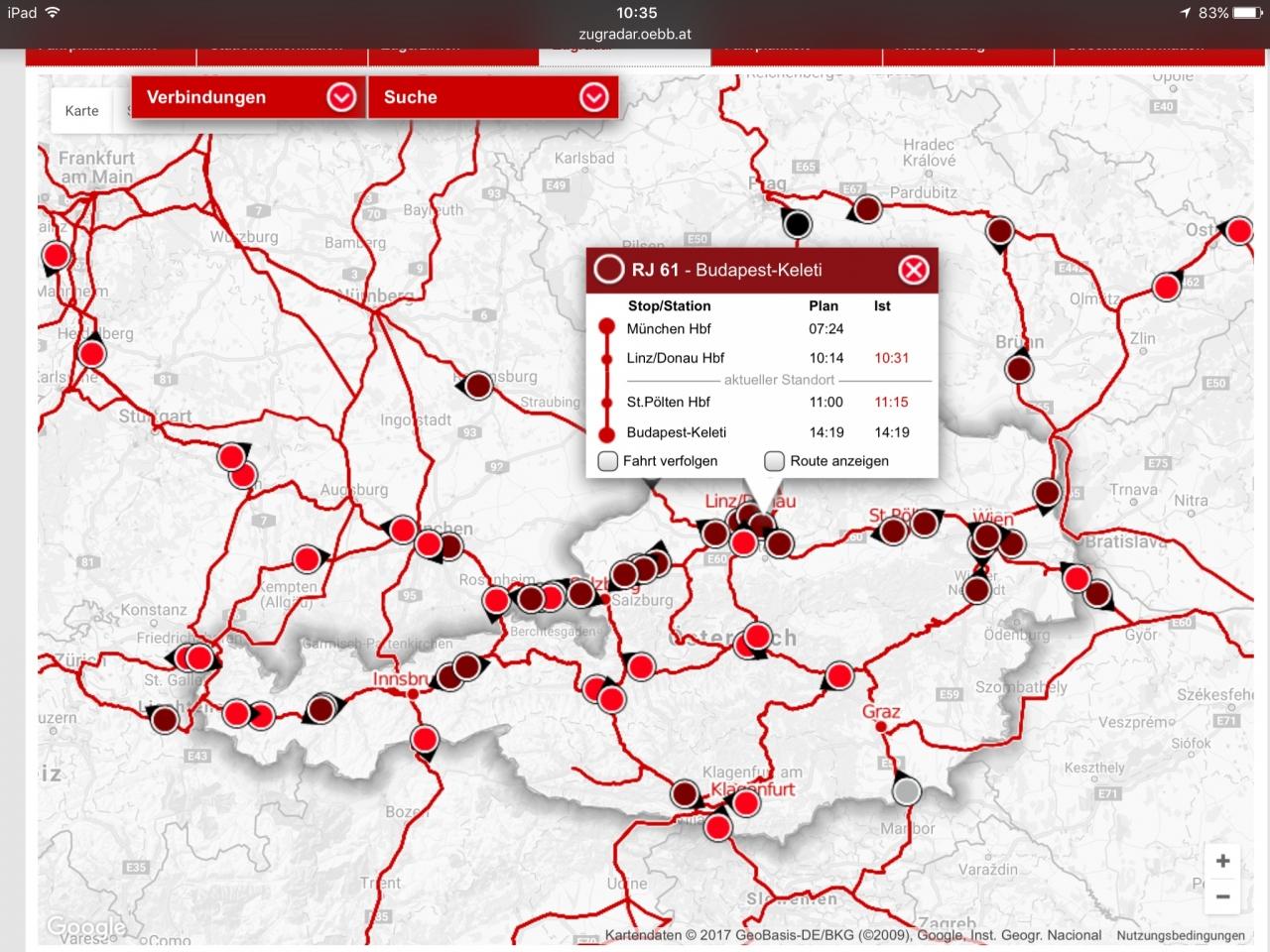Open the Nutzungsbedingungen link
This screenshot has width=1270, height=952.
[1181, 935]
